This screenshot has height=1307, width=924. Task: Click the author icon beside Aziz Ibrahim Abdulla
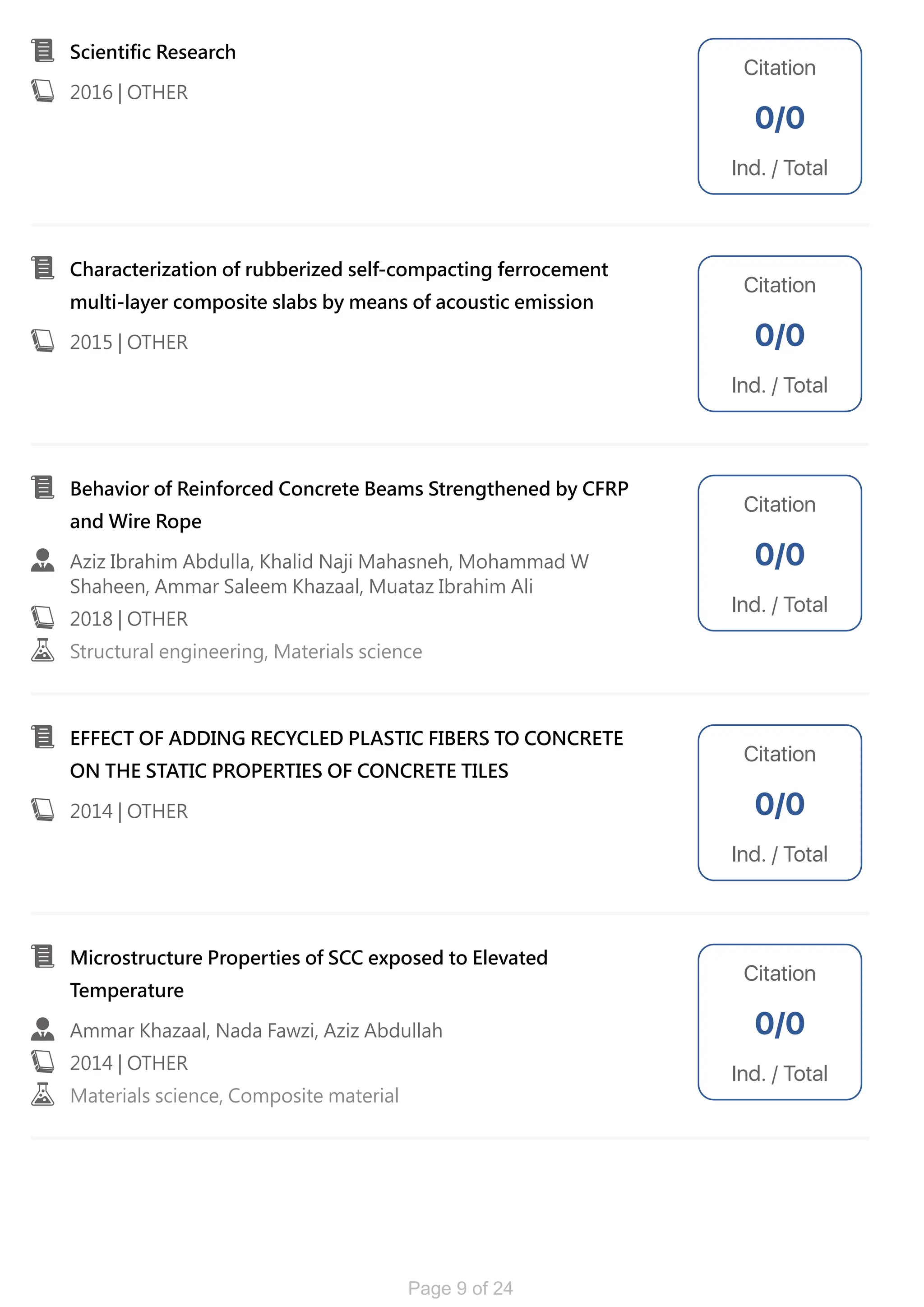43,560
